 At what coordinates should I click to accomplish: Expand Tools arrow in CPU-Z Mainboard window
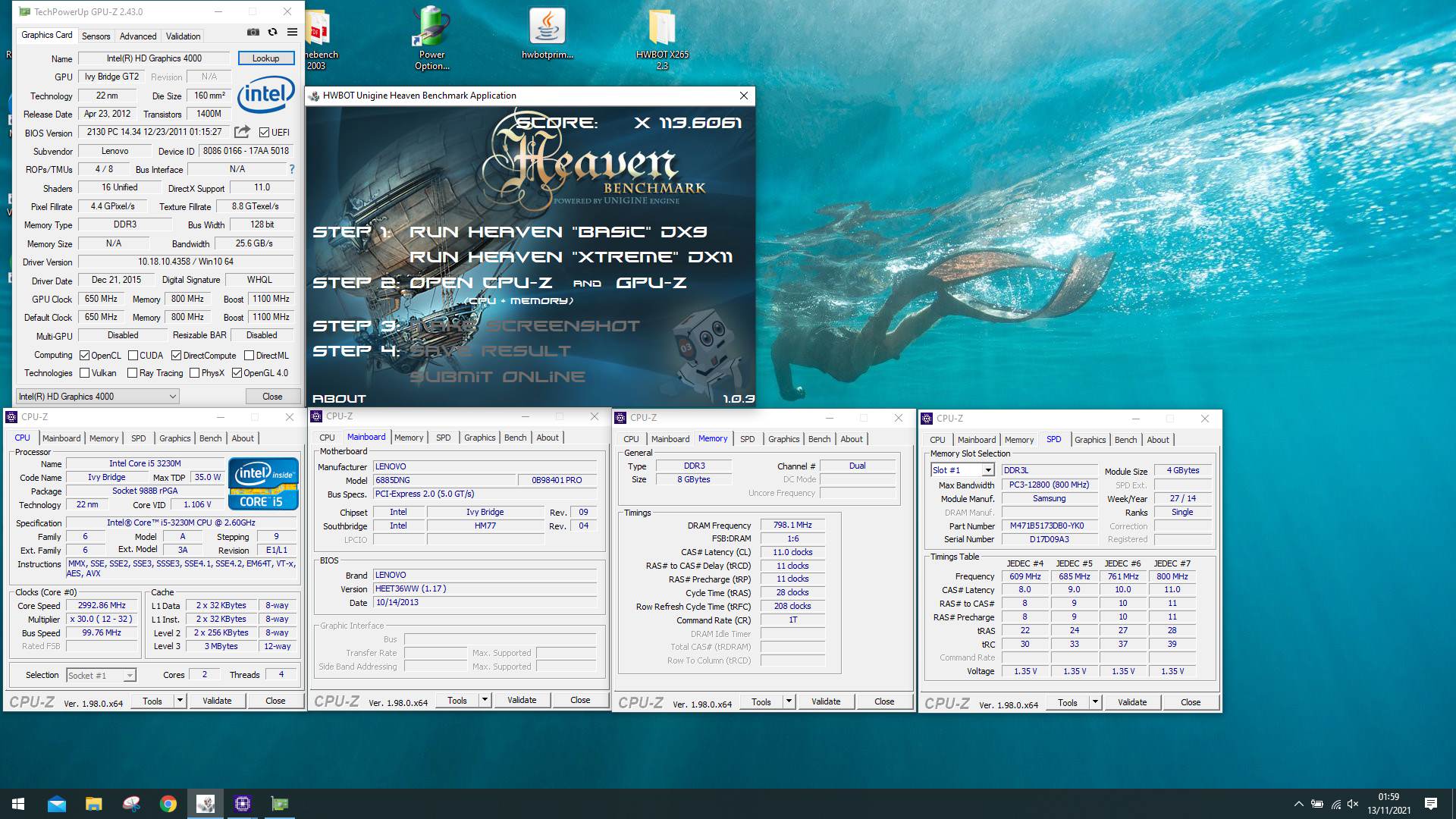pyautogui.click(x=485, y=700)
